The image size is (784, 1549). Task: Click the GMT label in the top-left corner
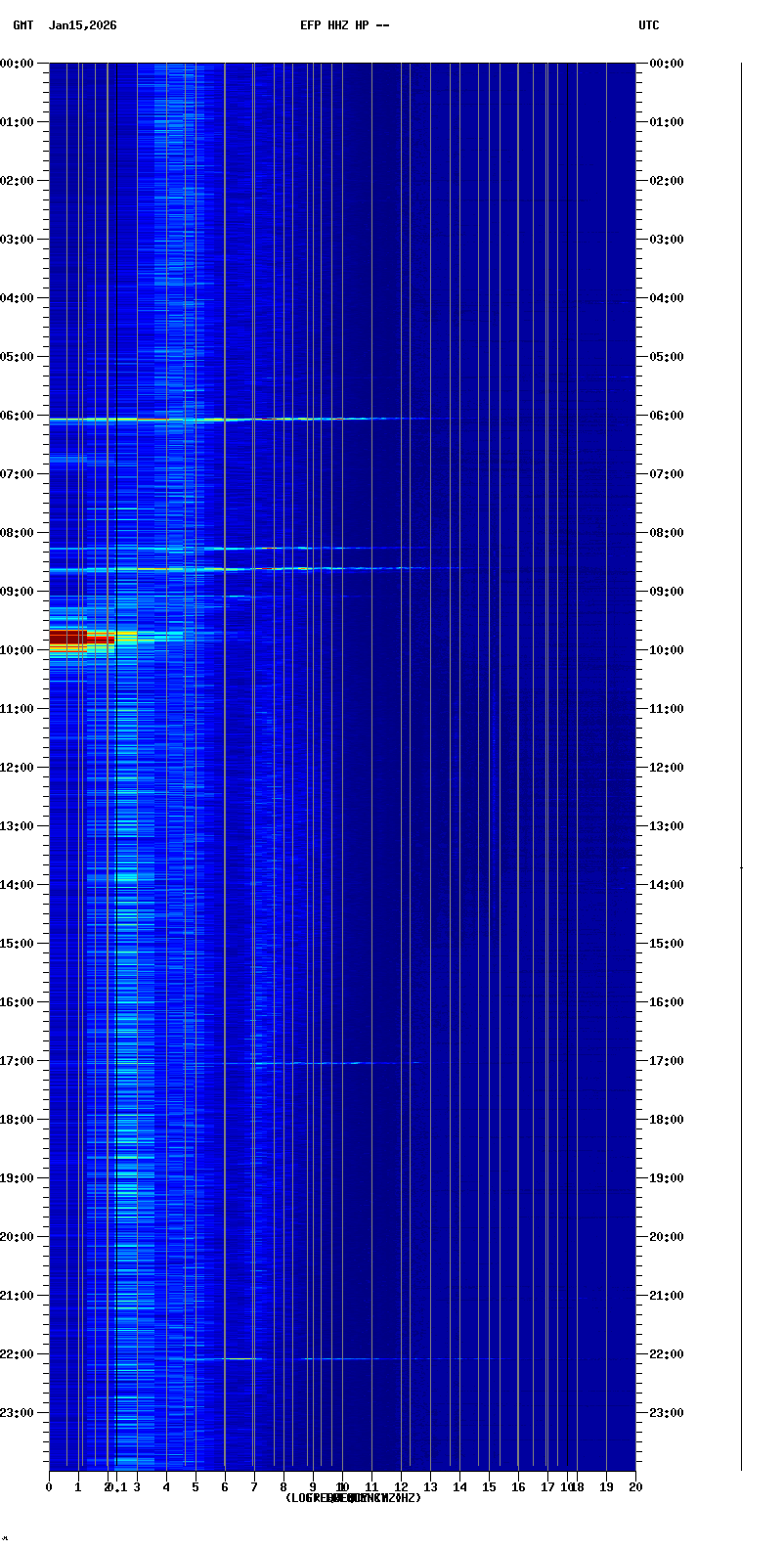point(22,25)
